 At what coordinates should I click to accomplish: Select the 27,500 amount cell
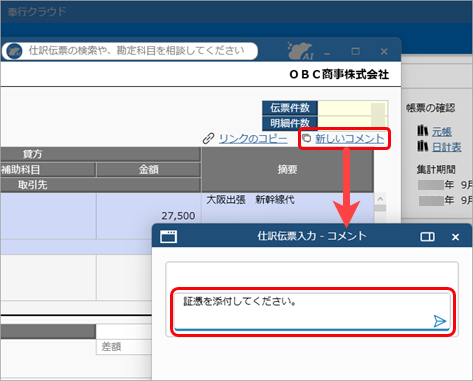[x=148, y=216]
